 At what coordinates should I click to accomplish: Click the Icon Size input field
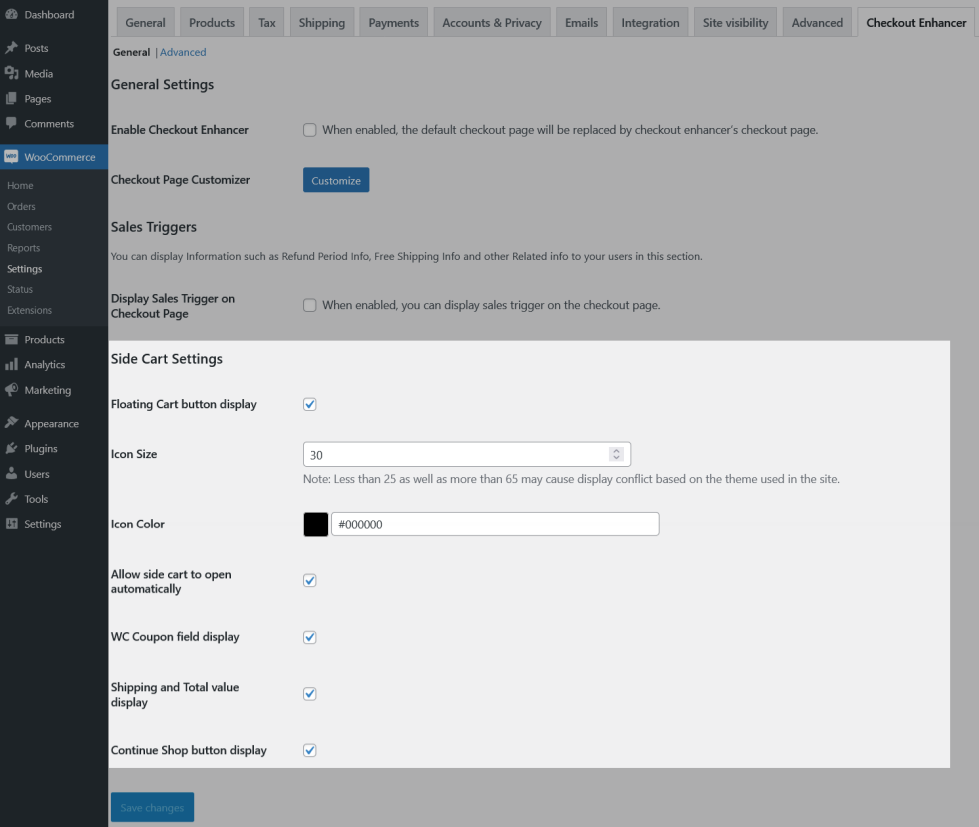[x=467, y=454]
